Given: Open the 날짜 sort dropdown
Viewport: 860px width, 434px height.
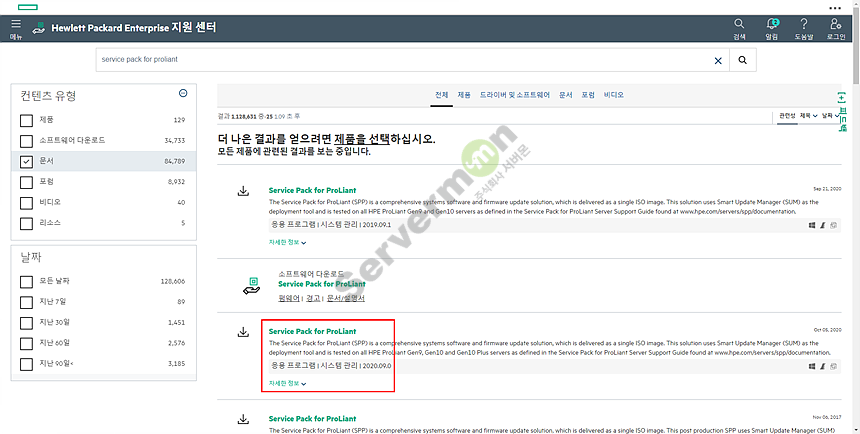Looking at the screenshot, I should [x=830, y=116].
